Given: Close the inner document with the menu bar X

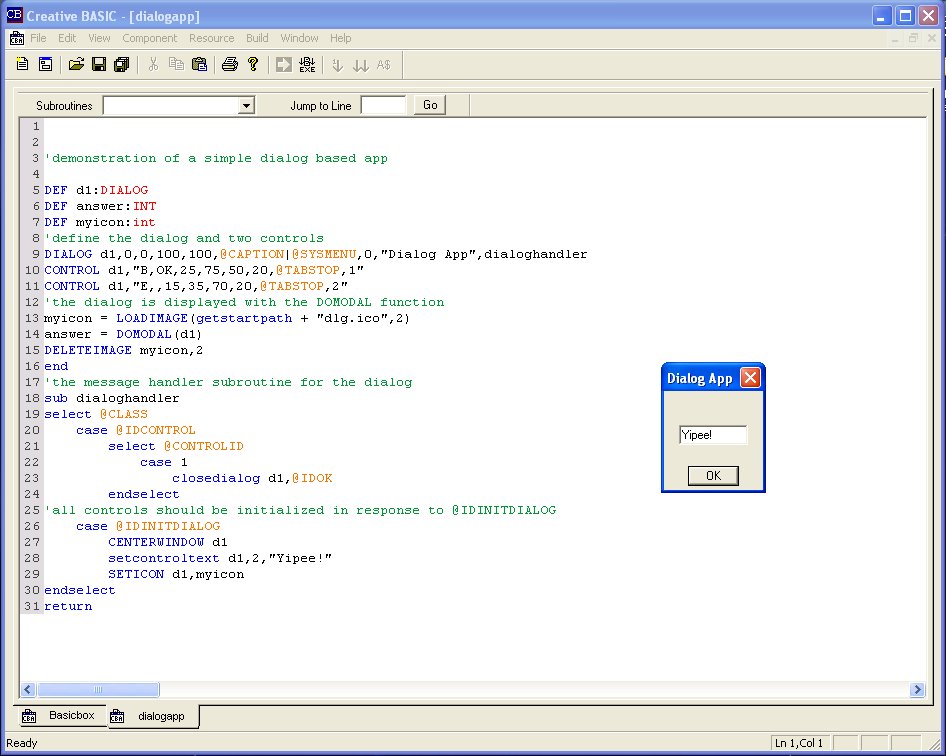Looking at the screenshot, I should (x=932, y=38).
